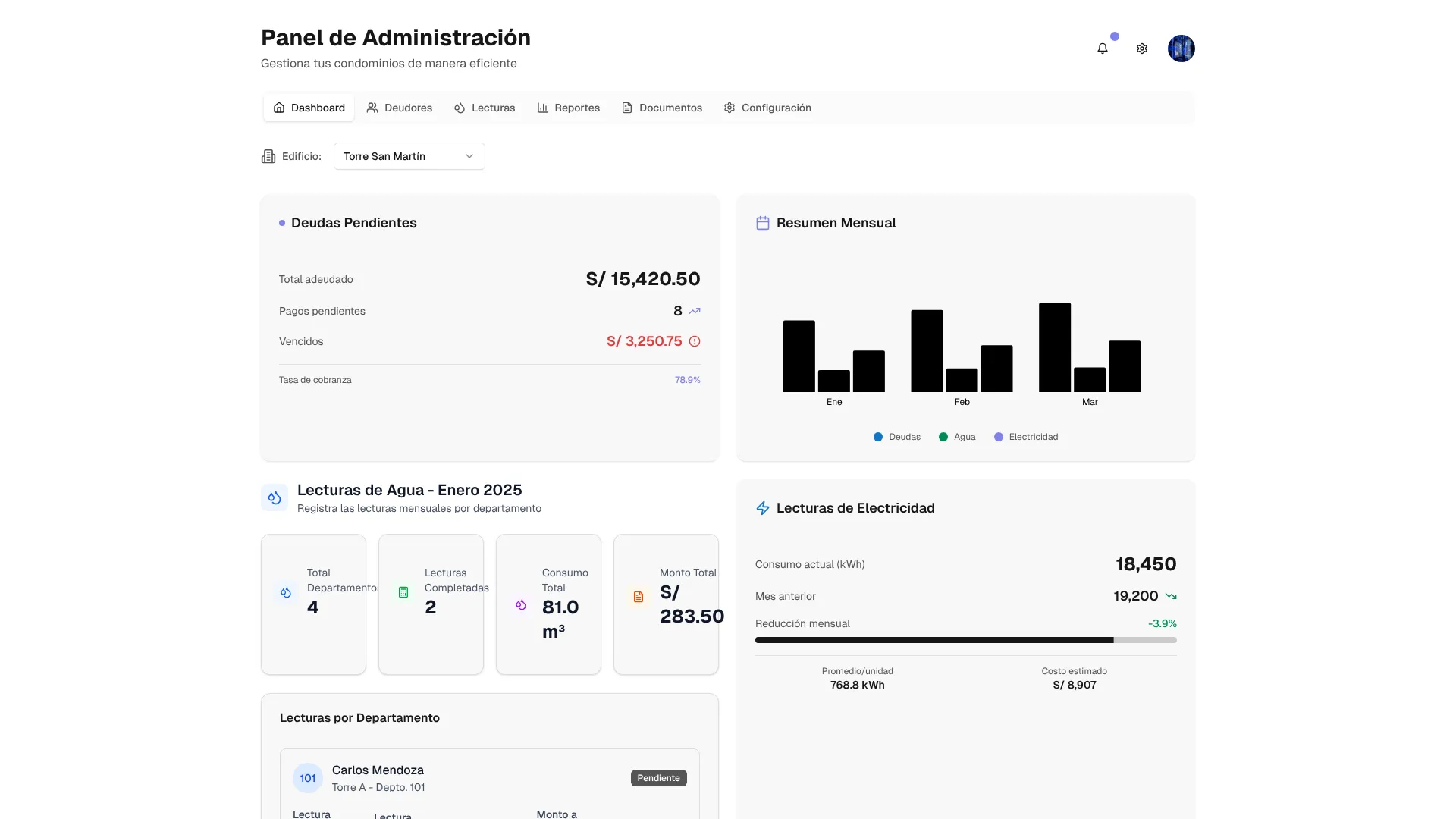Go to the Reportes tab

[x=568, y=108]
